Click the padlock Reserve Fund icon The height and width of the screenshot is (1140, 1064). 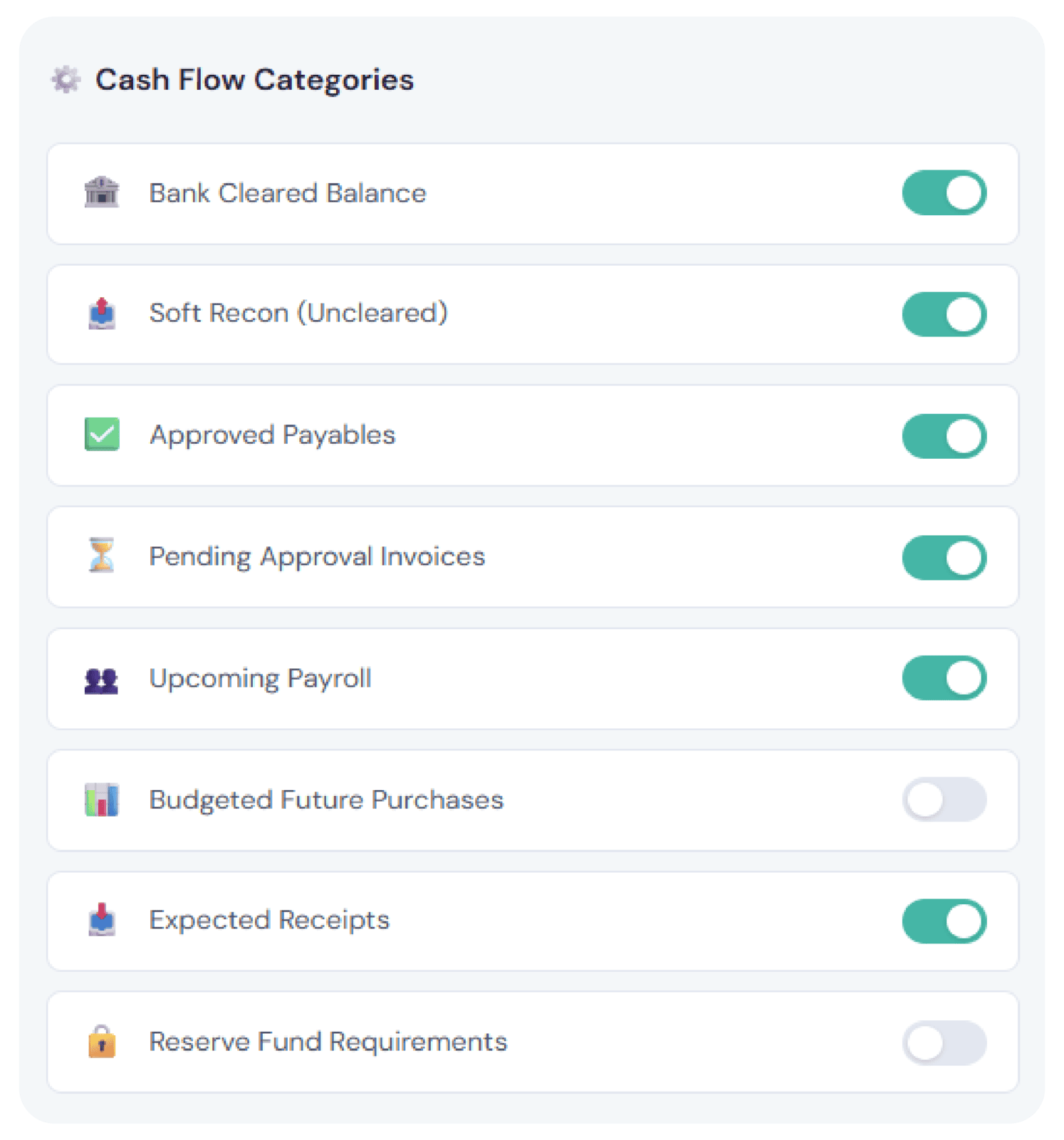click(x=102, y=1042)
